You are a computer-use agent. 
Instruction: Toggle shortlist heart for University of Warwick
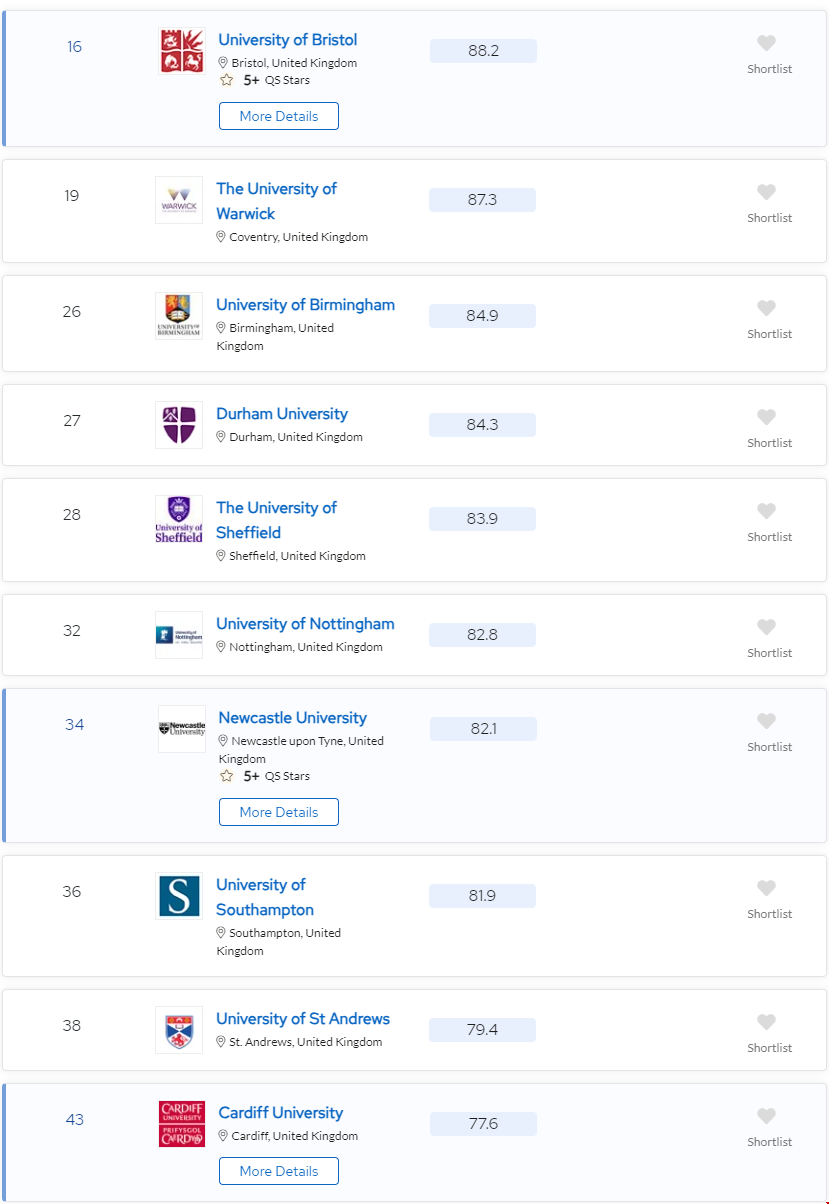(766, 192)
